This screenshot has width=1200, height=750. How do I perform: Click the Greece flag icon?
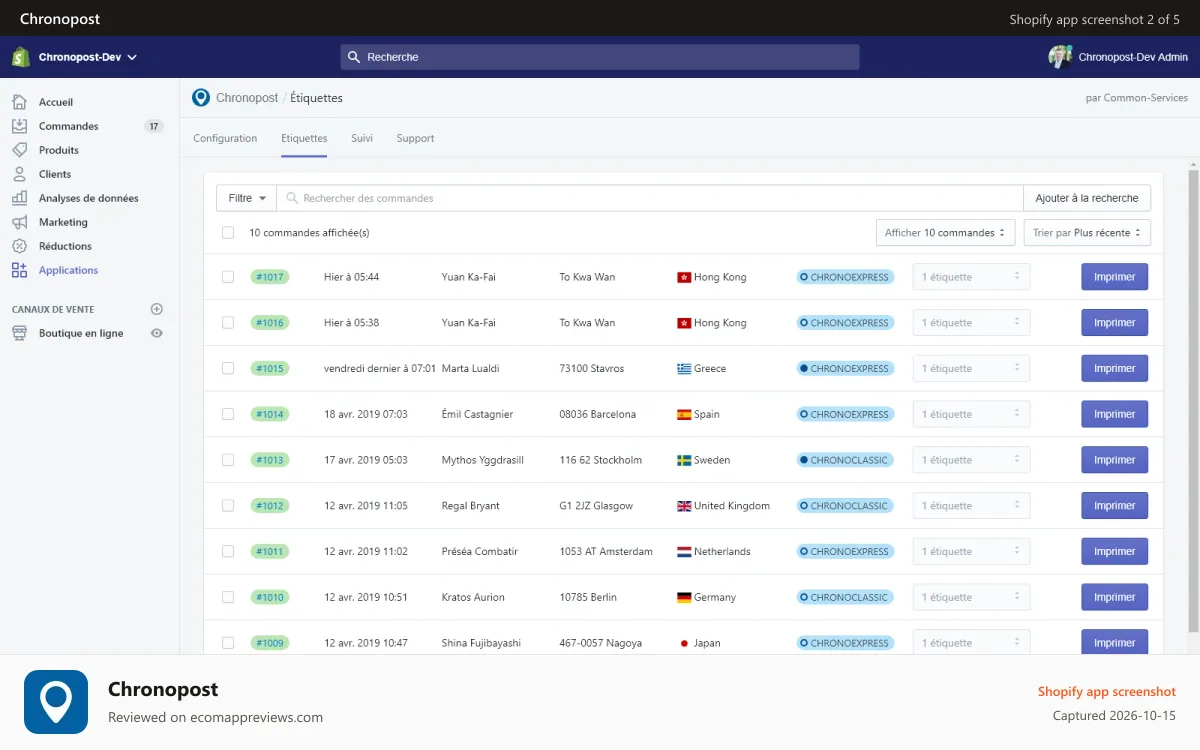tap(684, 368)
